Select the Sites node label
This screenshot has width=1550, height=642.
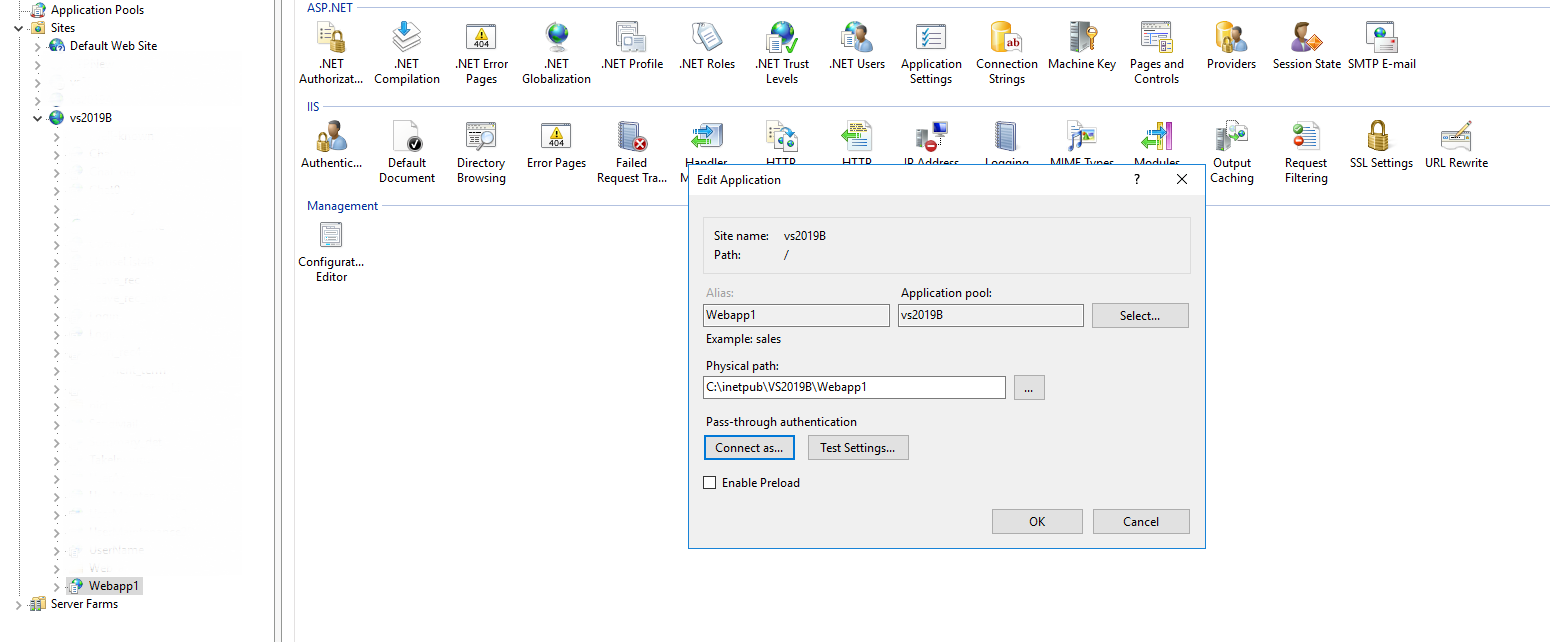pos(63,28)
